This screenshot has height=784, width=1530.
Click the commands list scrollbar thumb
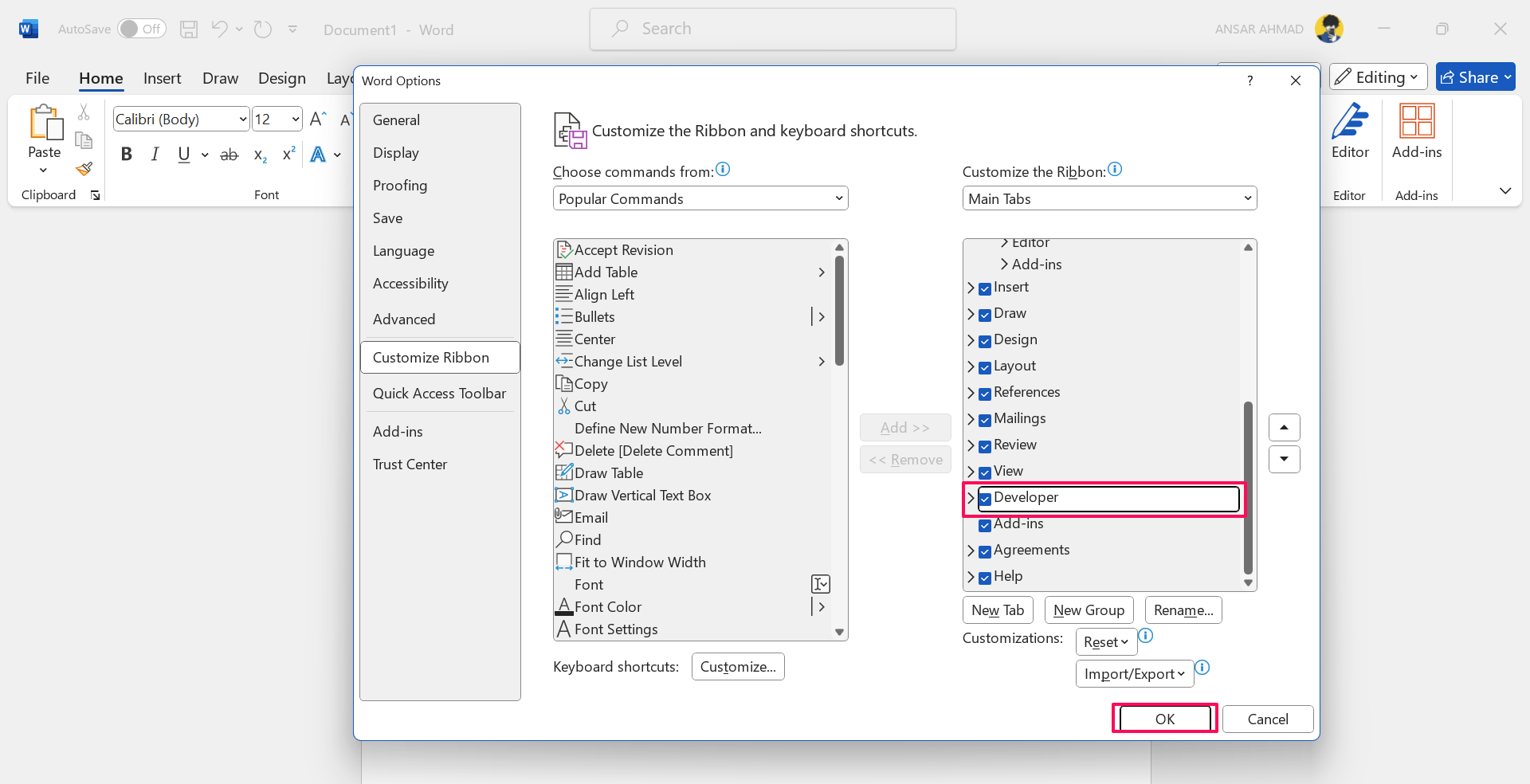coord(839,311)
